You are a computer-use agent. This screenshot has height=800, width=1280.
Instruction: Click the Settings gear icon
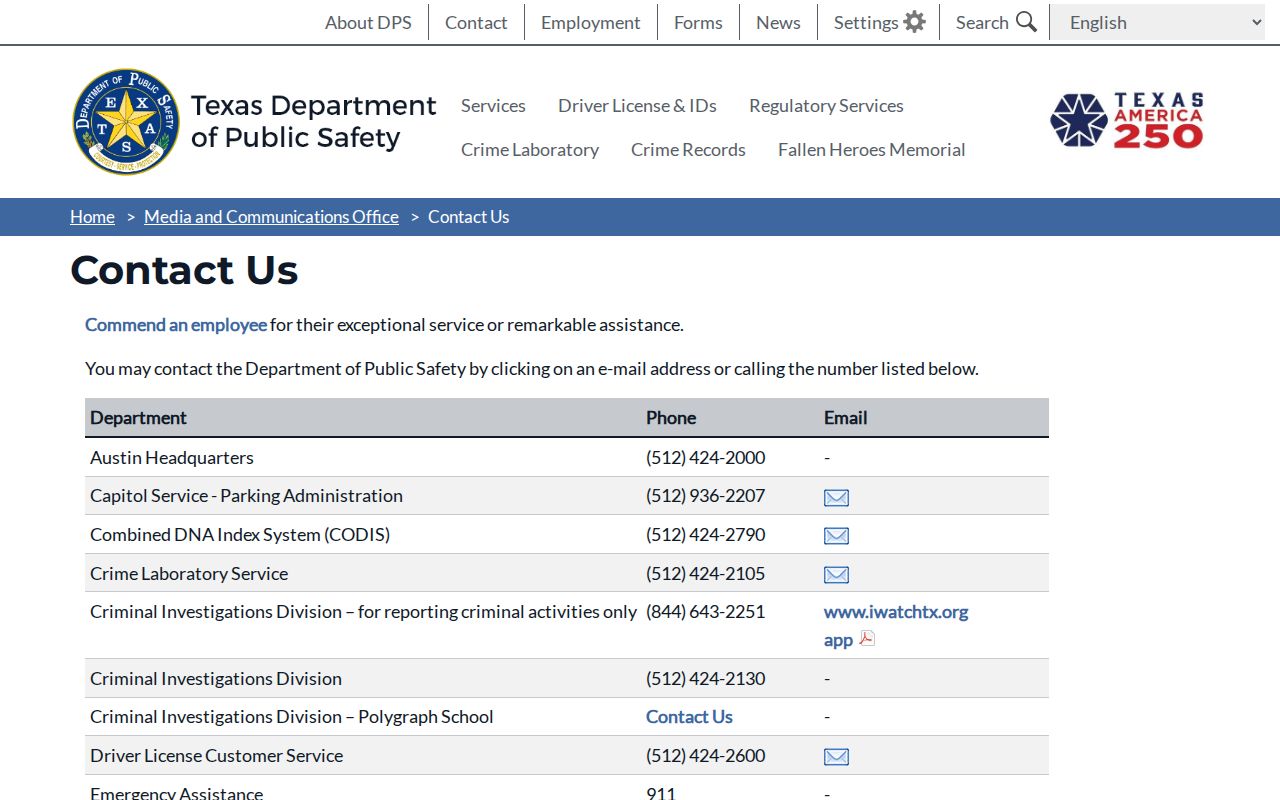pyautogui.click(x=914, y=22)
